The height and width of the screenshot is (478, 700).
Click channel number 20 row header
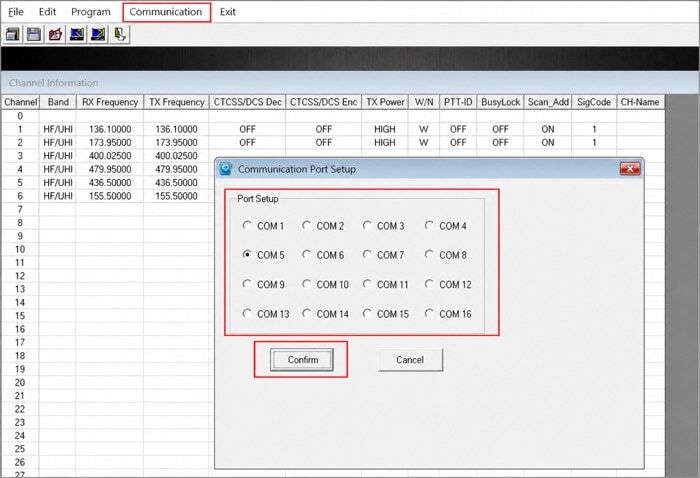pos(20,382)
